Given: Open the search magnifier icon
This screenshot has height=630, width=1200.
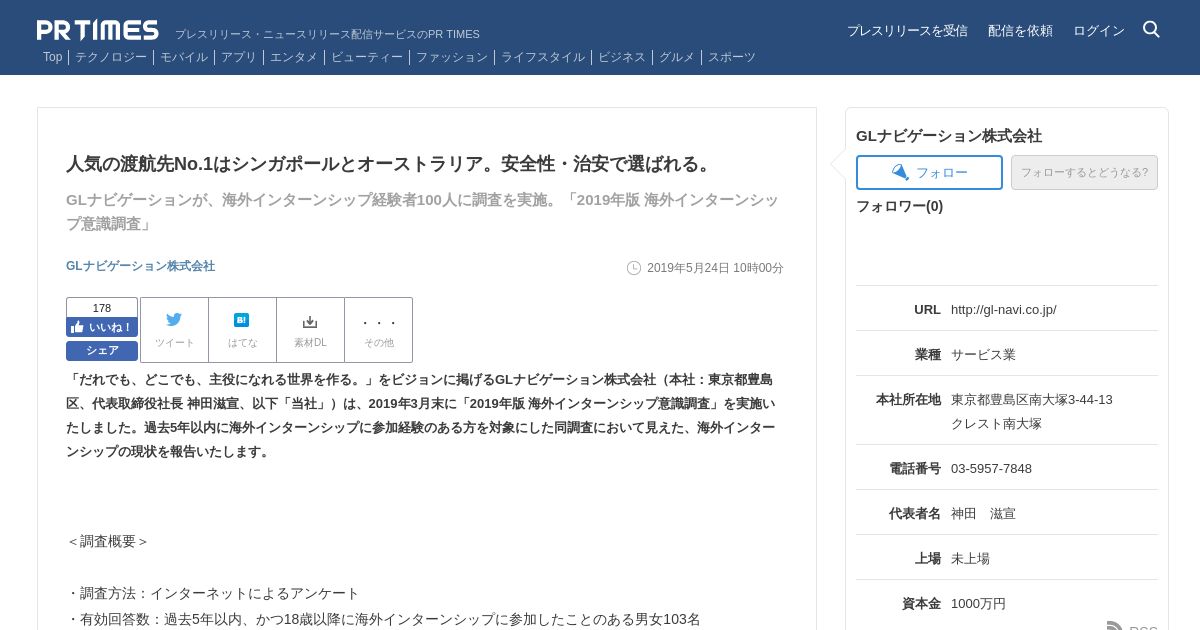Looking at the screenshot, I should (x=1151, y=29).
